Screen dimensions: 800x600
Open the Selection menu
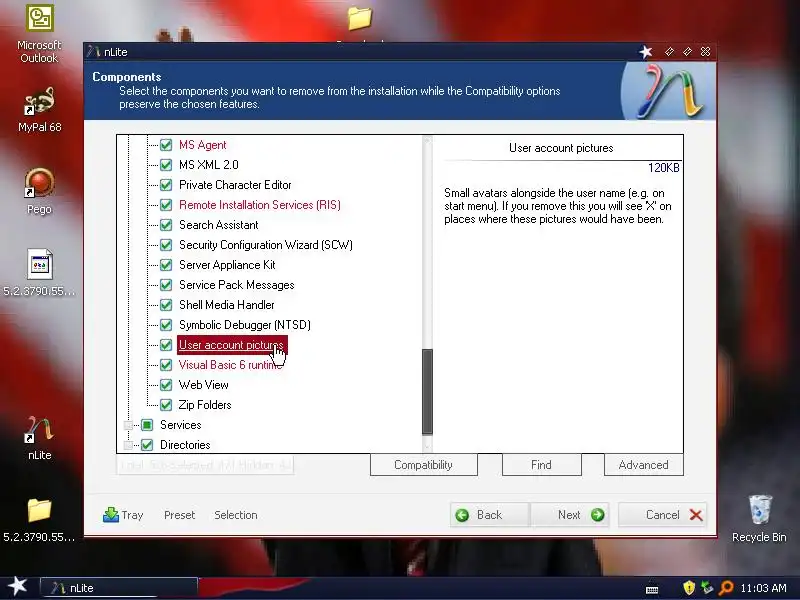click(236, 515)
